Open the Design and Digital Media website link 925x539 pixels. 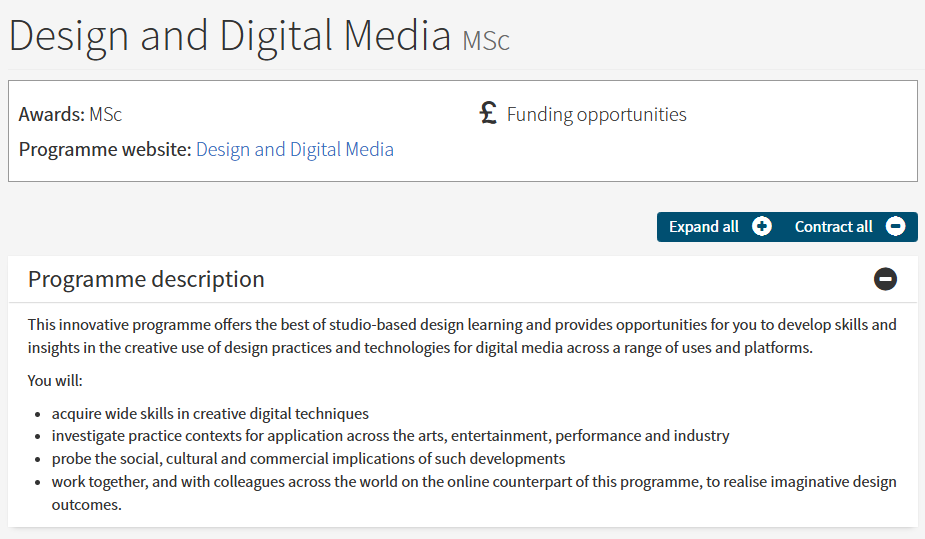(x=295, y=150)
